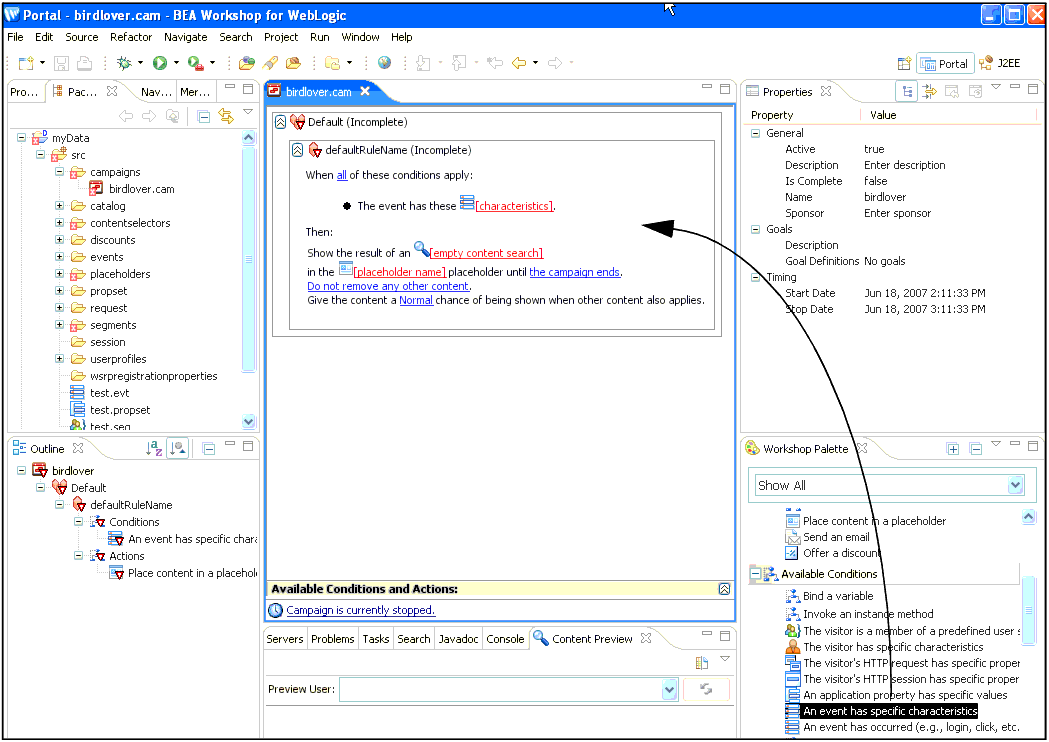Click the Workshop Palette view icon
1049x742 pixels.
point(753,448)
